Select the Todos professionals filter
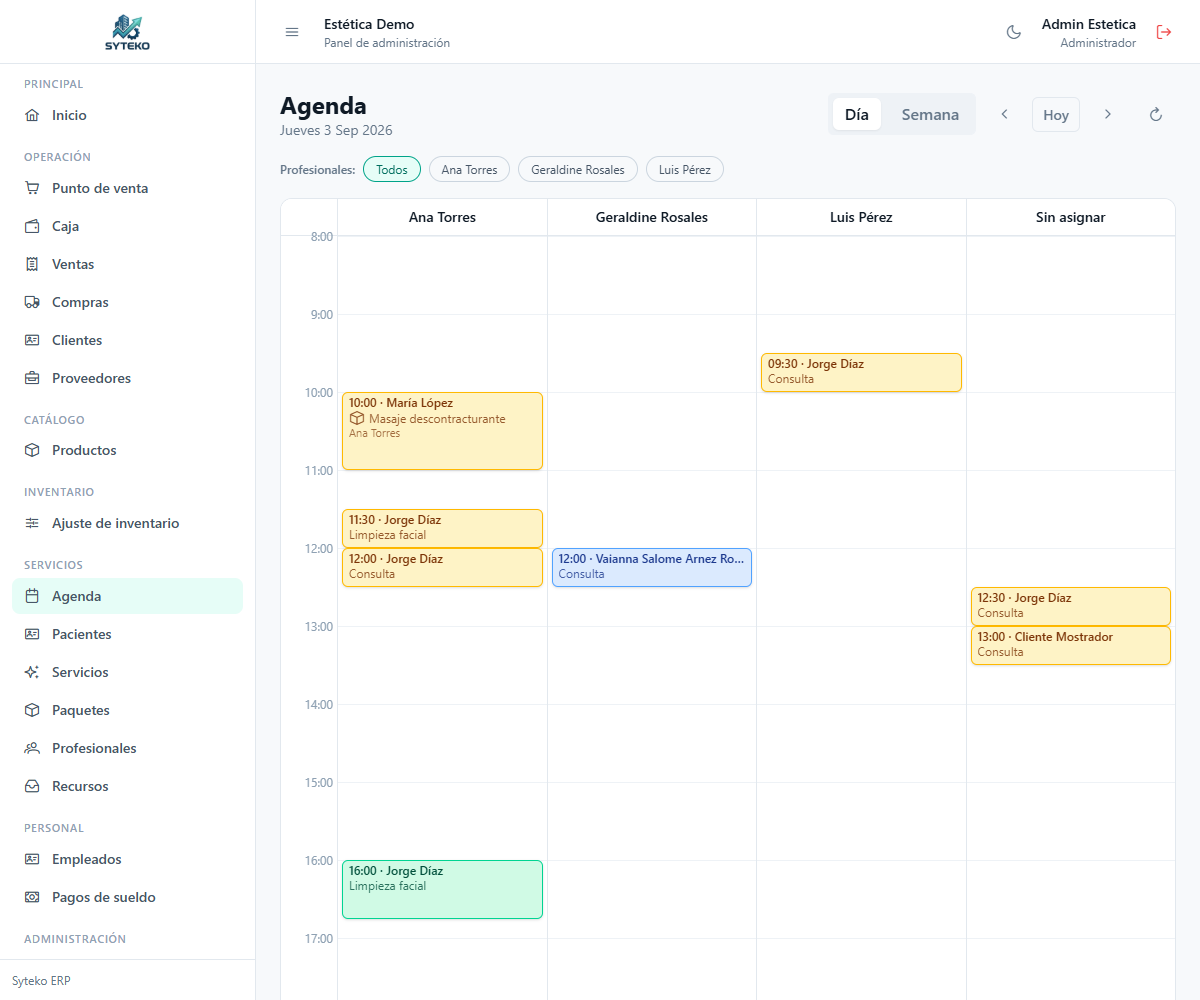Screen dimensions: 1200x1000 [392, 169]
